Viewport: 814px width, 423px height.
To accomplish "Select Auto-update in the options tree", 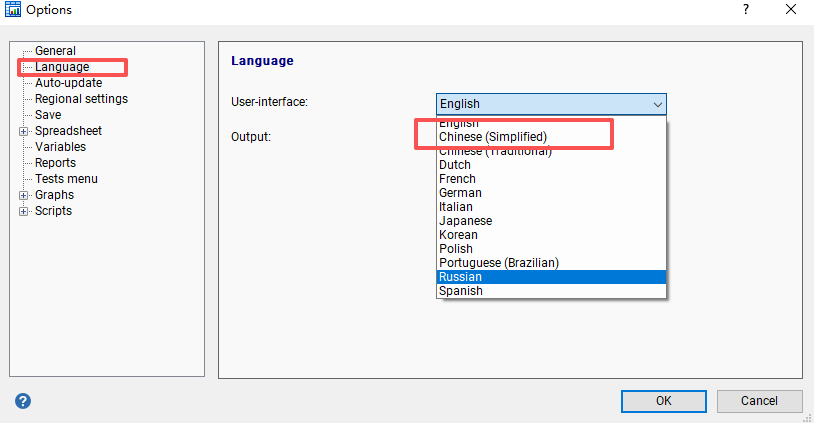I will (x=69, y=83).
